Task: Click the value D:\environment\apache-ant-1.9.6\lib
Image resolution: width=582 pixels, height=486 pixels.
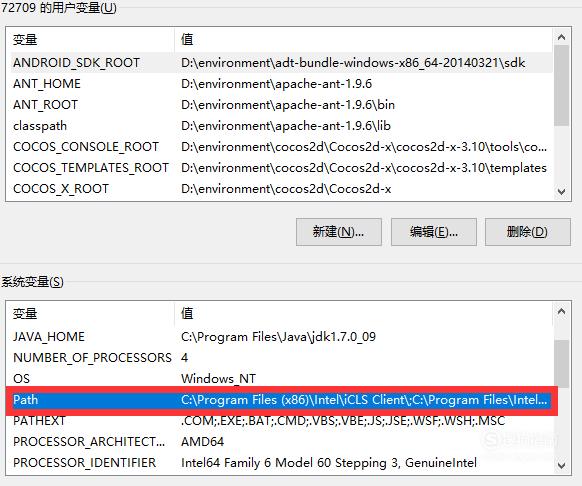Action: 286,126
